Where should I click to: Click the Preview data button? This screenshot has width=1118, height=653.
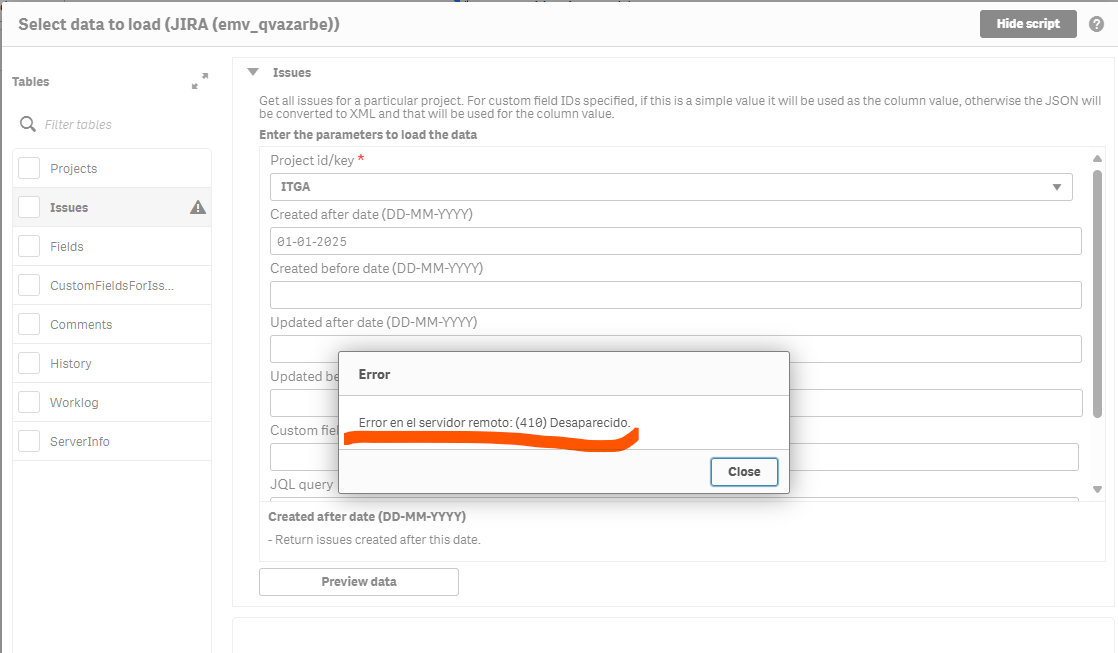[358, 581]
